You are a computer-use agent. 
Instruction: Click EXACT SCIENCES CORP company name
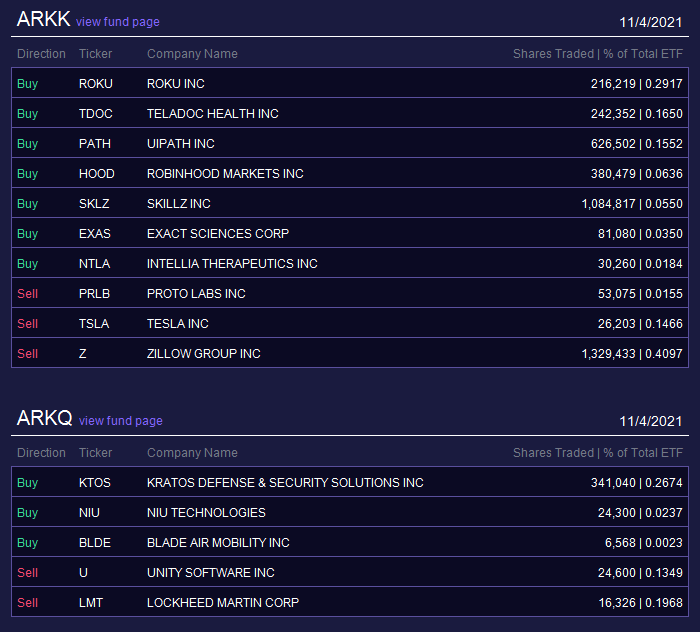pos(218,233)
